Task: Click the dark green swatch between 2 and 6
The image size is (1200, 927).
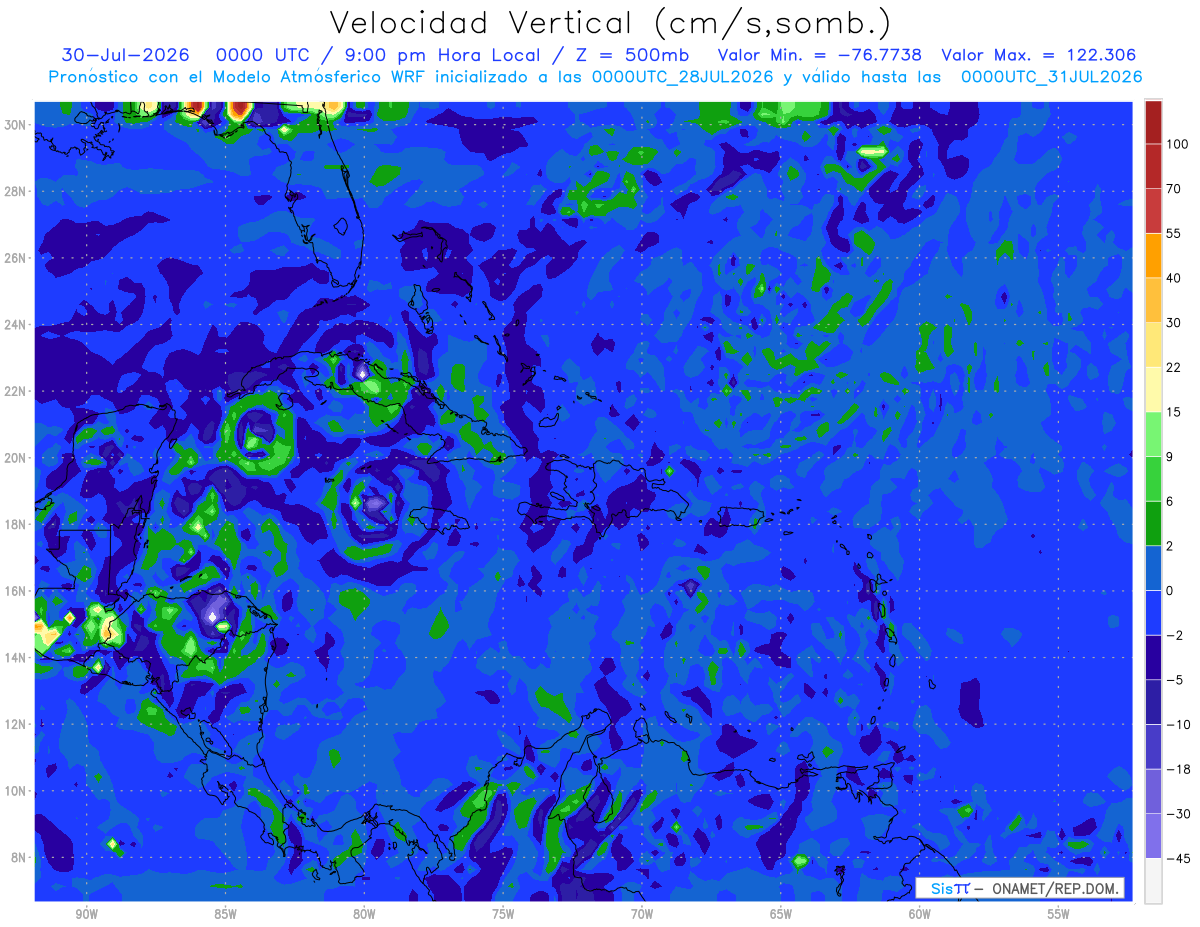Action: tap(1153, 523)
